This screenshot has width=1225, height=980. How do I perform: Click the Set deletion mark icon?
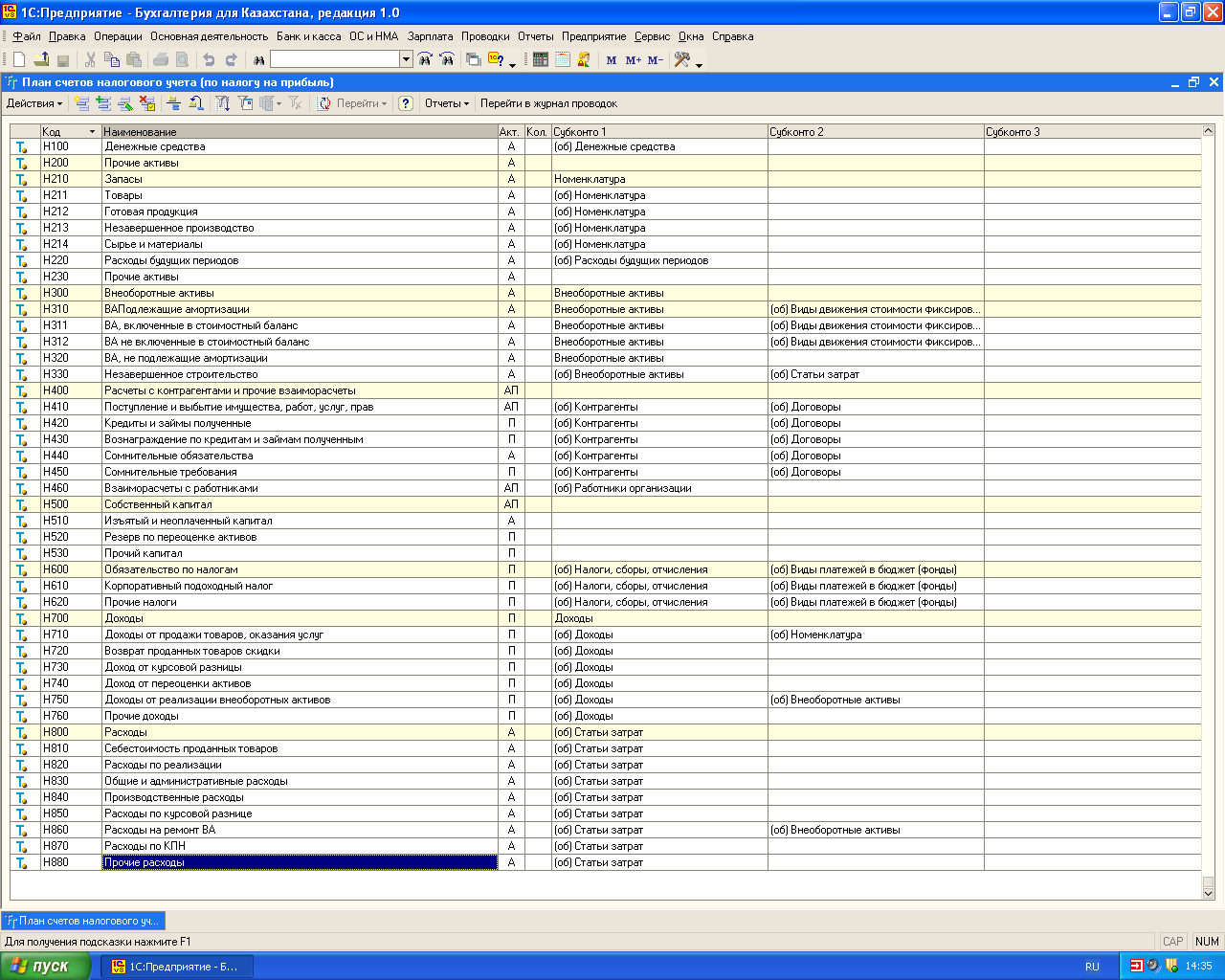pyautogui.click(x=147, y=103)
